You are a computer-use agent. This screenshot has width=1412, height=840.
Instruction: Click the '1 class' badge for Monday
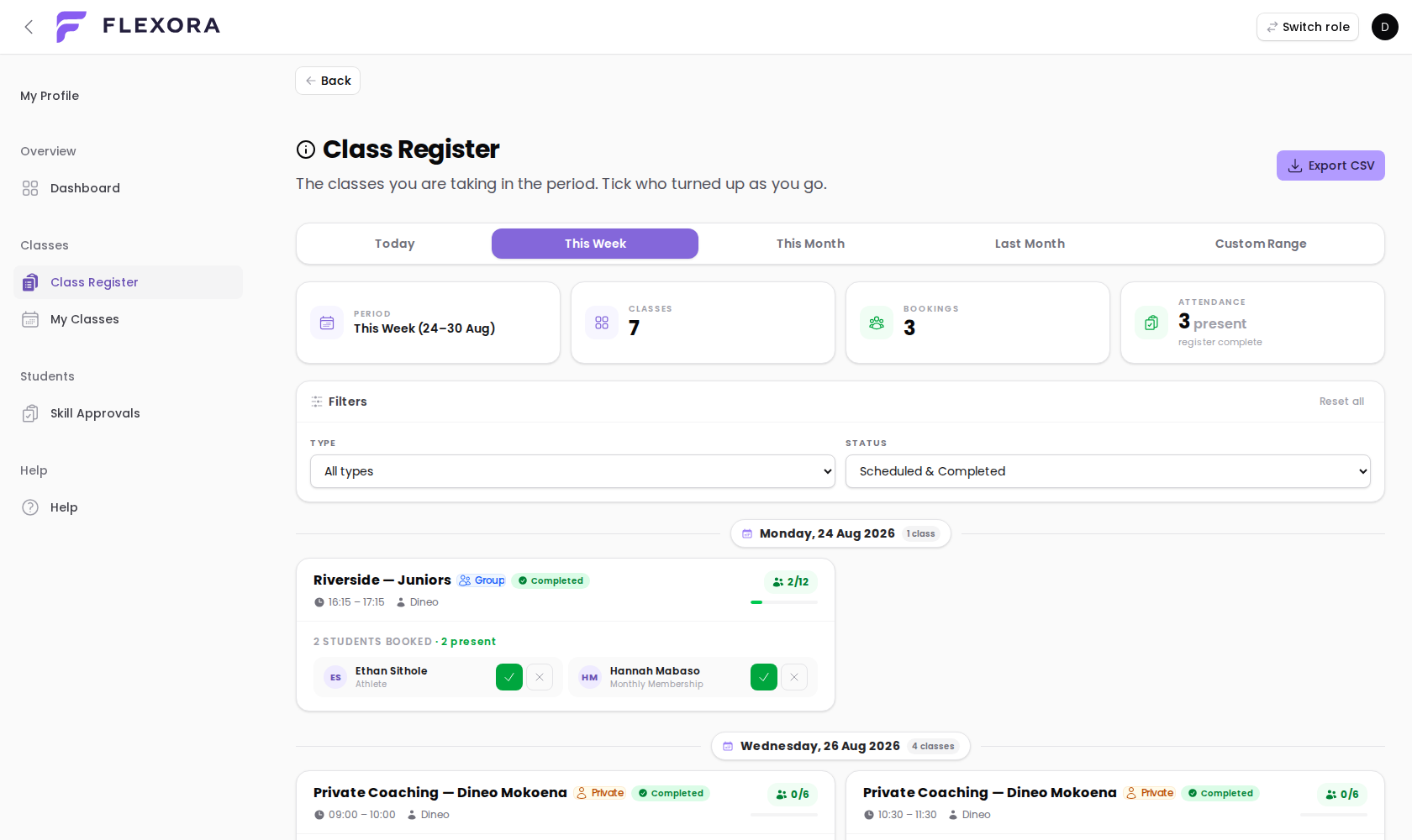click(x=920, y=533)
